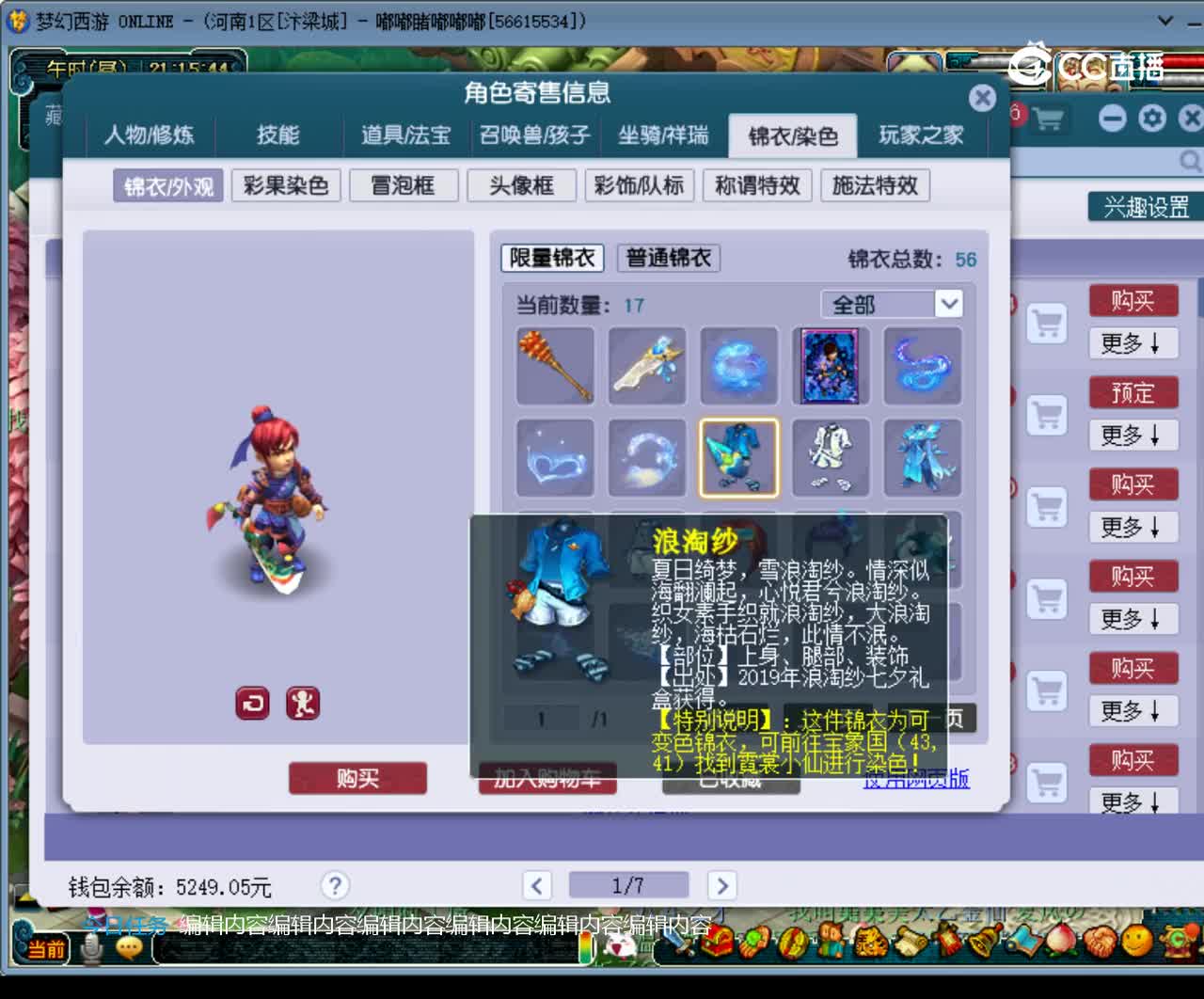Click the 购买 button under character preview
The image size is (1204, 999).
tap(357, 779)
